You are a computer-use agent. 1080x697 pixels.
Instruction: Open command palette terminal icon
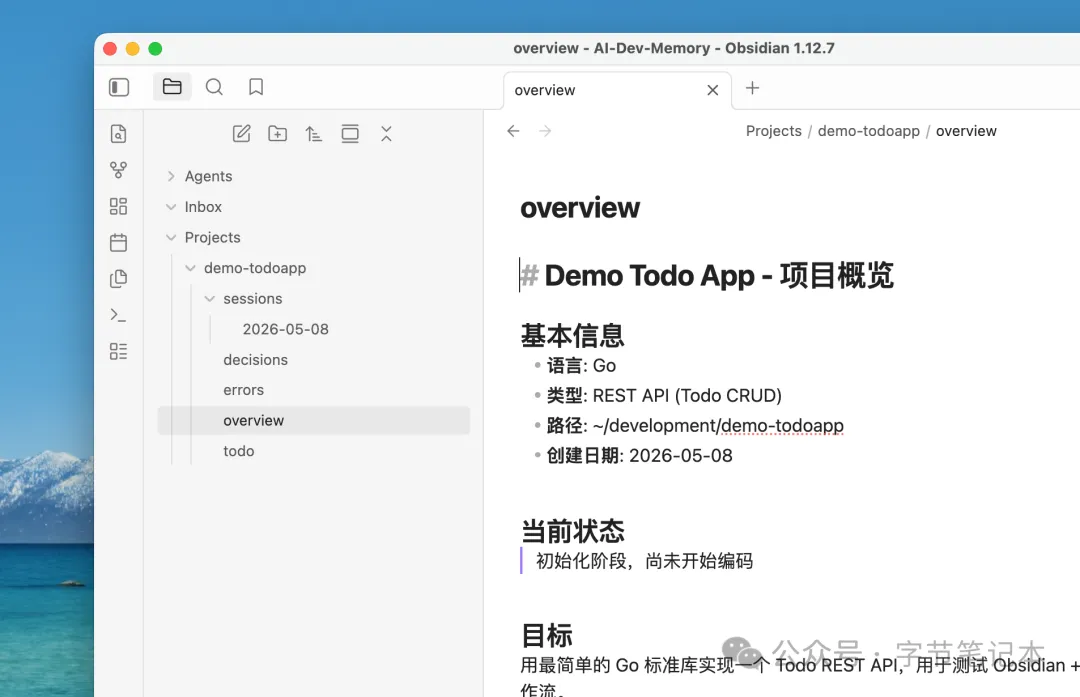pyautogui.click(x=118, y=315)
